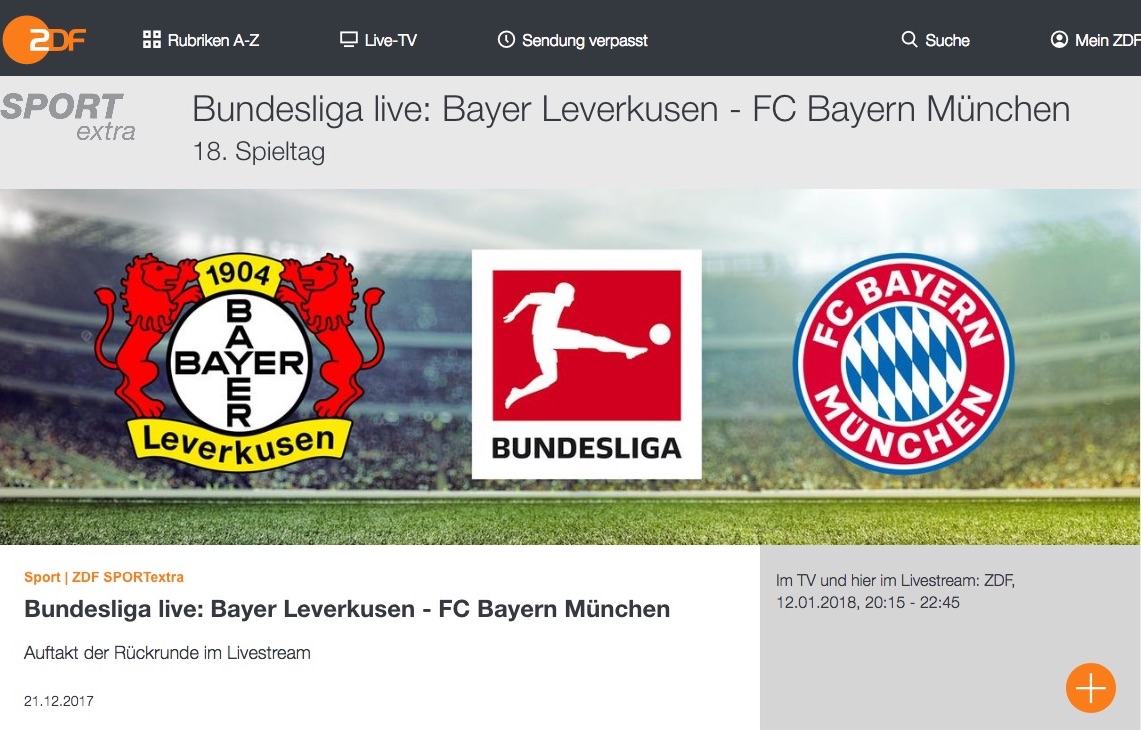
Task: Click the Bayer Leverkusen crest
Action: [239, 362]
